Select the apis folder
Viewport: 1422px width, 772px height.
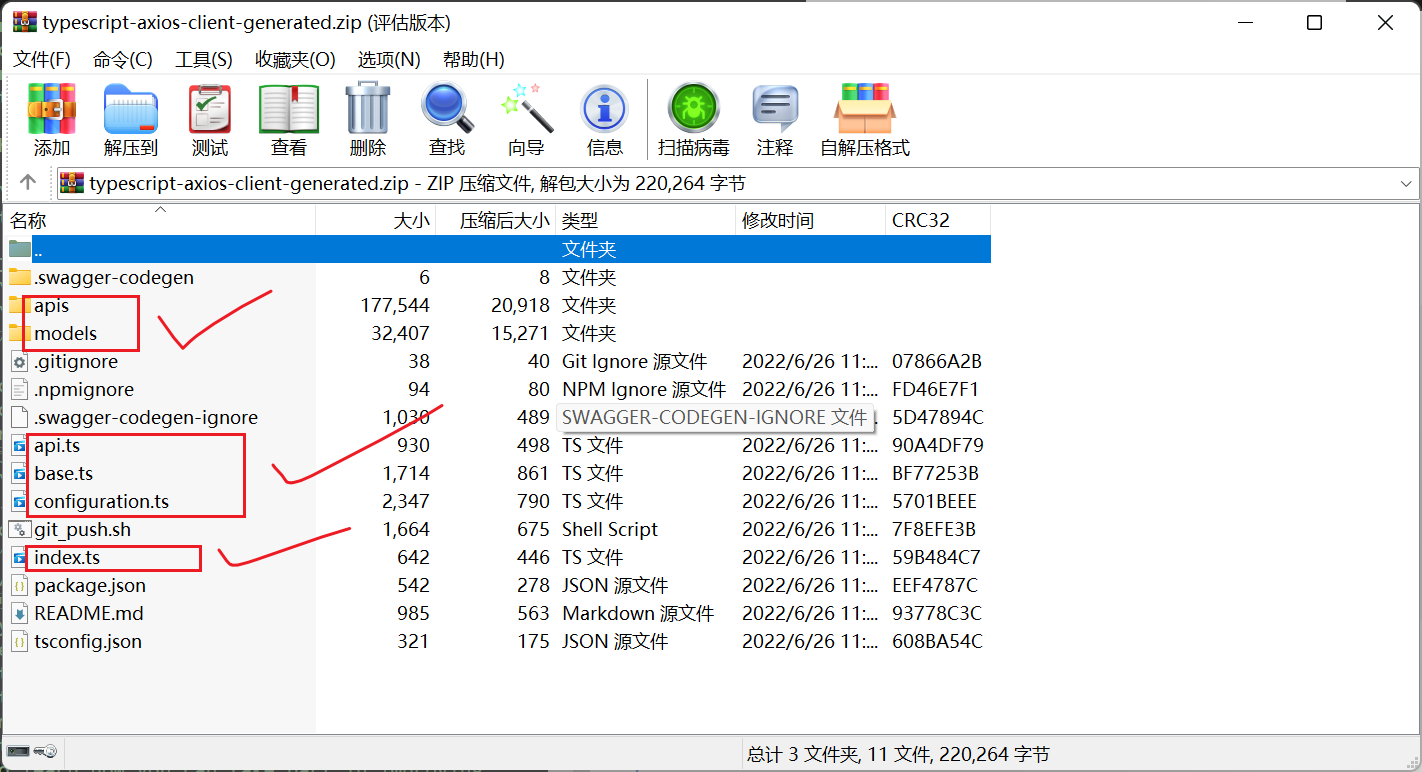51,306
